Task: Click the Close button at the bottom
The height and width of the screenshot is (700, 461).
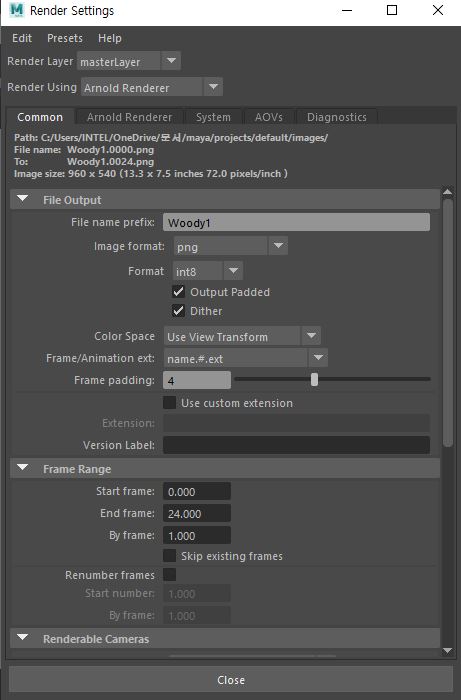Action: point(231,680)
